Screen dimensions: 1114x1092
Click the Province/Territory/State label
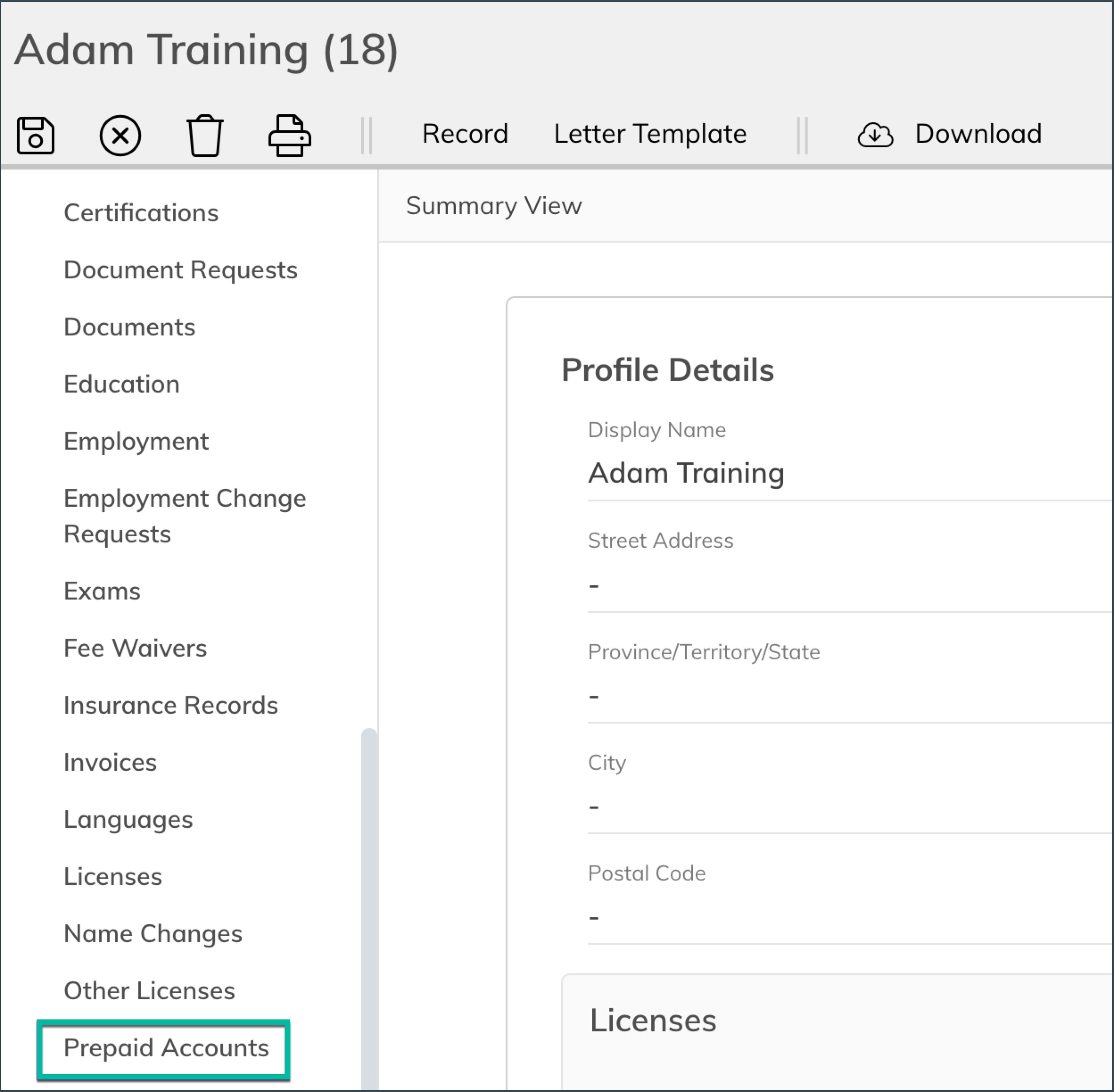point(704,652)
